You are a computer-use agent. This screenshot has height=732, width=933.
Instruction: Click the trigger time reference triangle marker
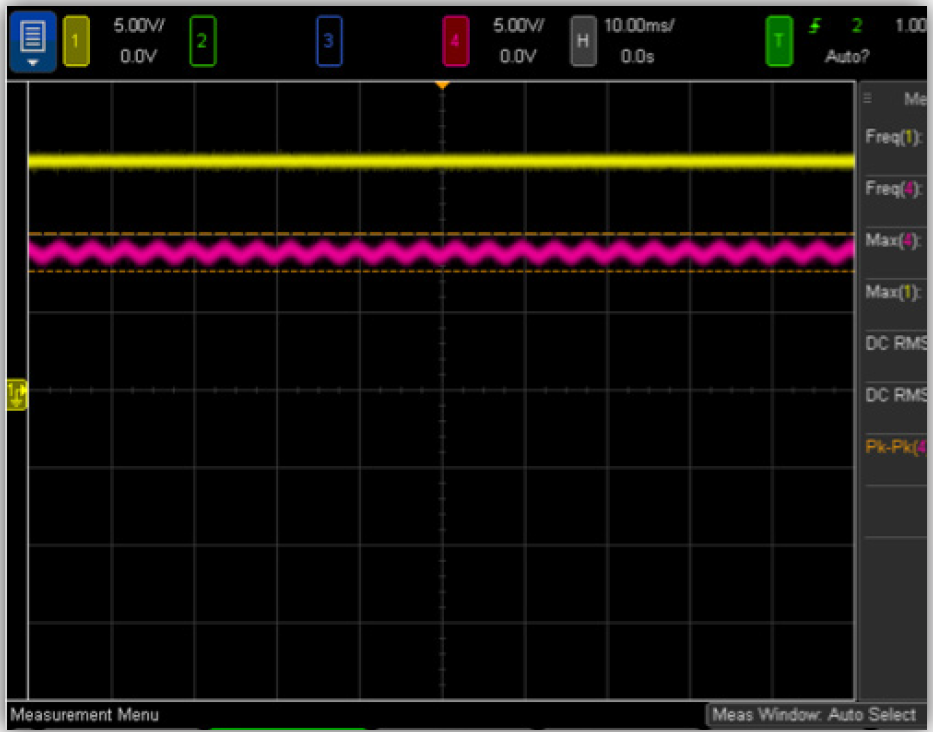[442, 85]
